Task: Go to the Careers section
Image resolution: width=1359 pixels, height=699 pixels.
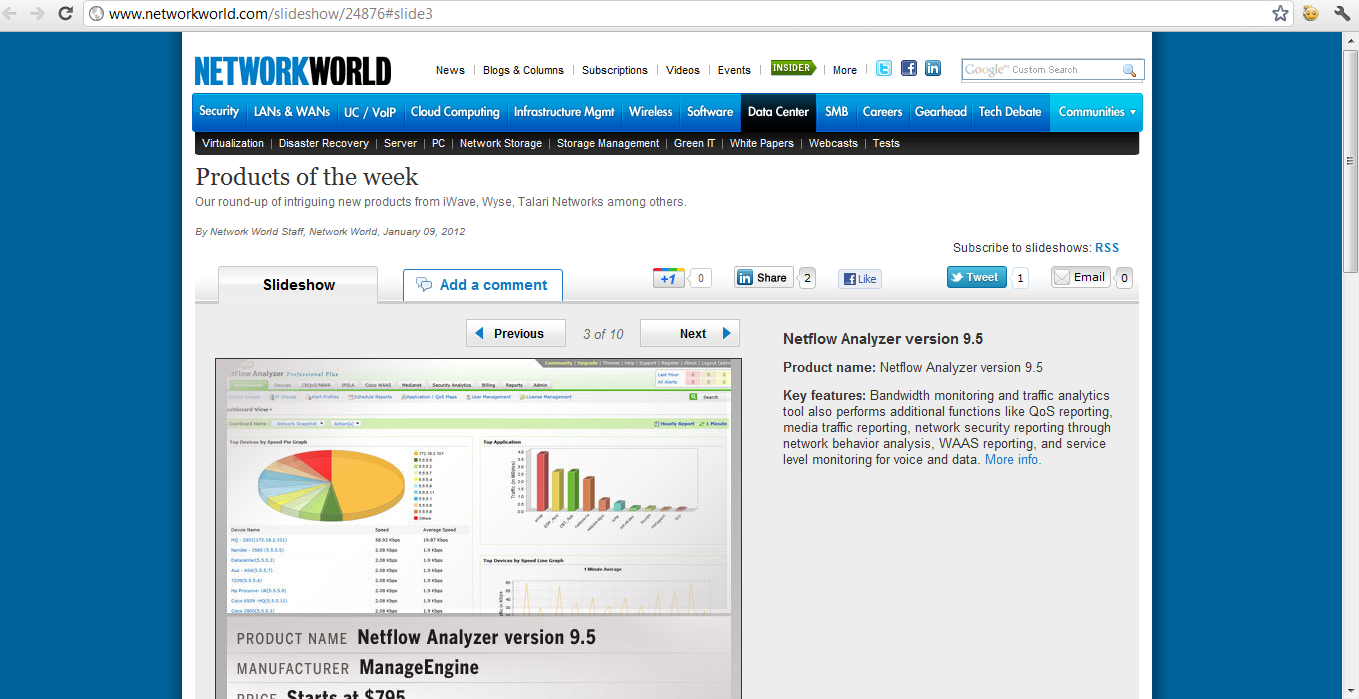Action: point(882,112)
